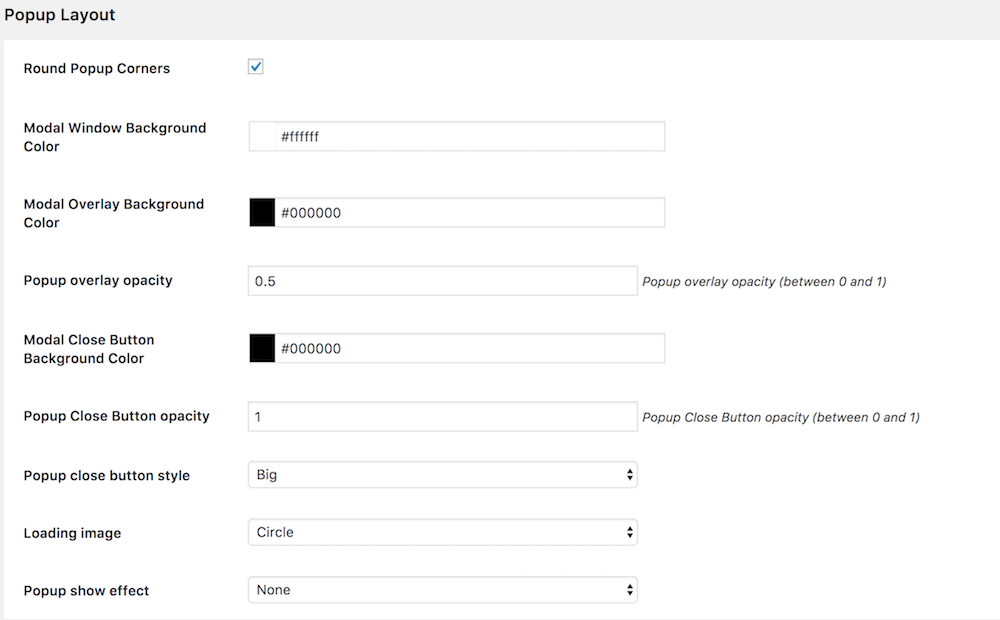
Task: Focus the #ffffff Modal Window color field
Action: click(x=470, y=137)
